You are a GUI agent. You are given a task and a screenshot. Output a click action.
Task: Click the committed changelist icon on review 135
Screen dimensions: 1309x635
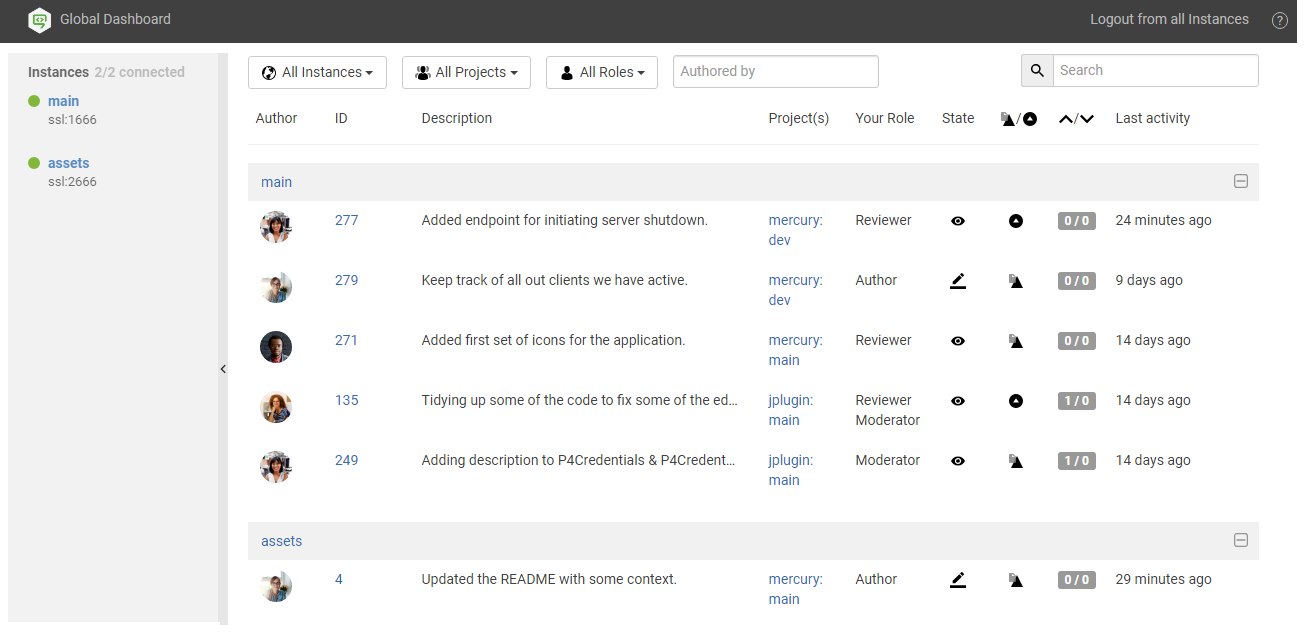pos(1016,401)
